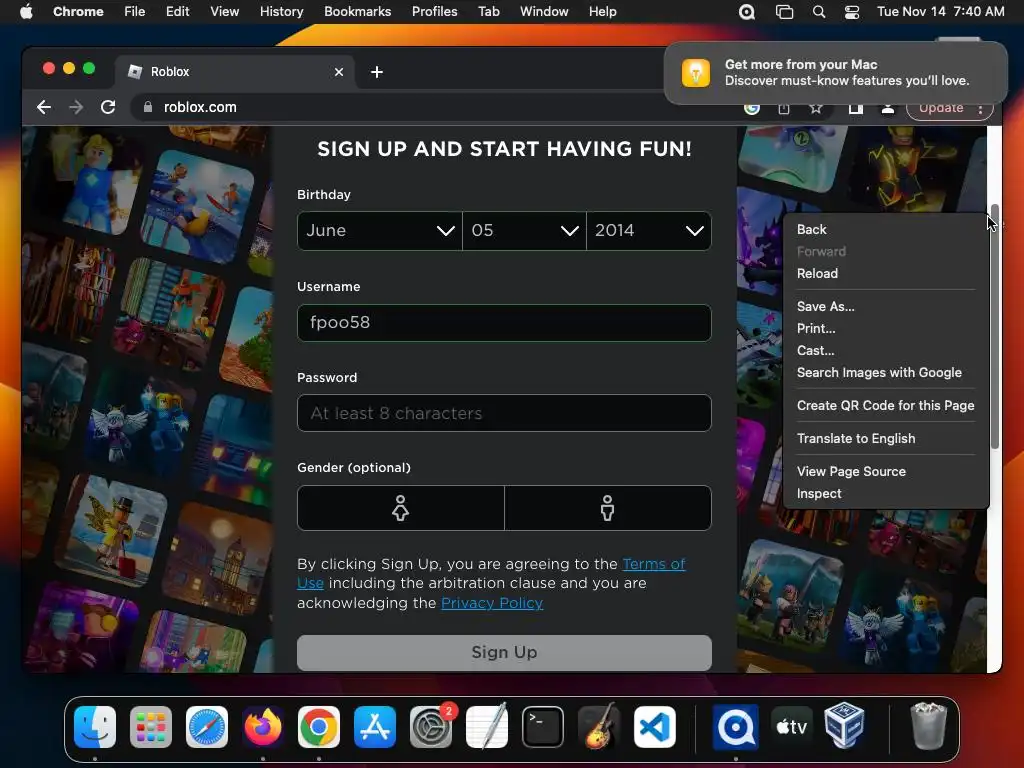Image resolution: width=1024 pixels, height=768 pixels.
Task: Click the lock icon beside roblox.com
Action: pos(148,107)
